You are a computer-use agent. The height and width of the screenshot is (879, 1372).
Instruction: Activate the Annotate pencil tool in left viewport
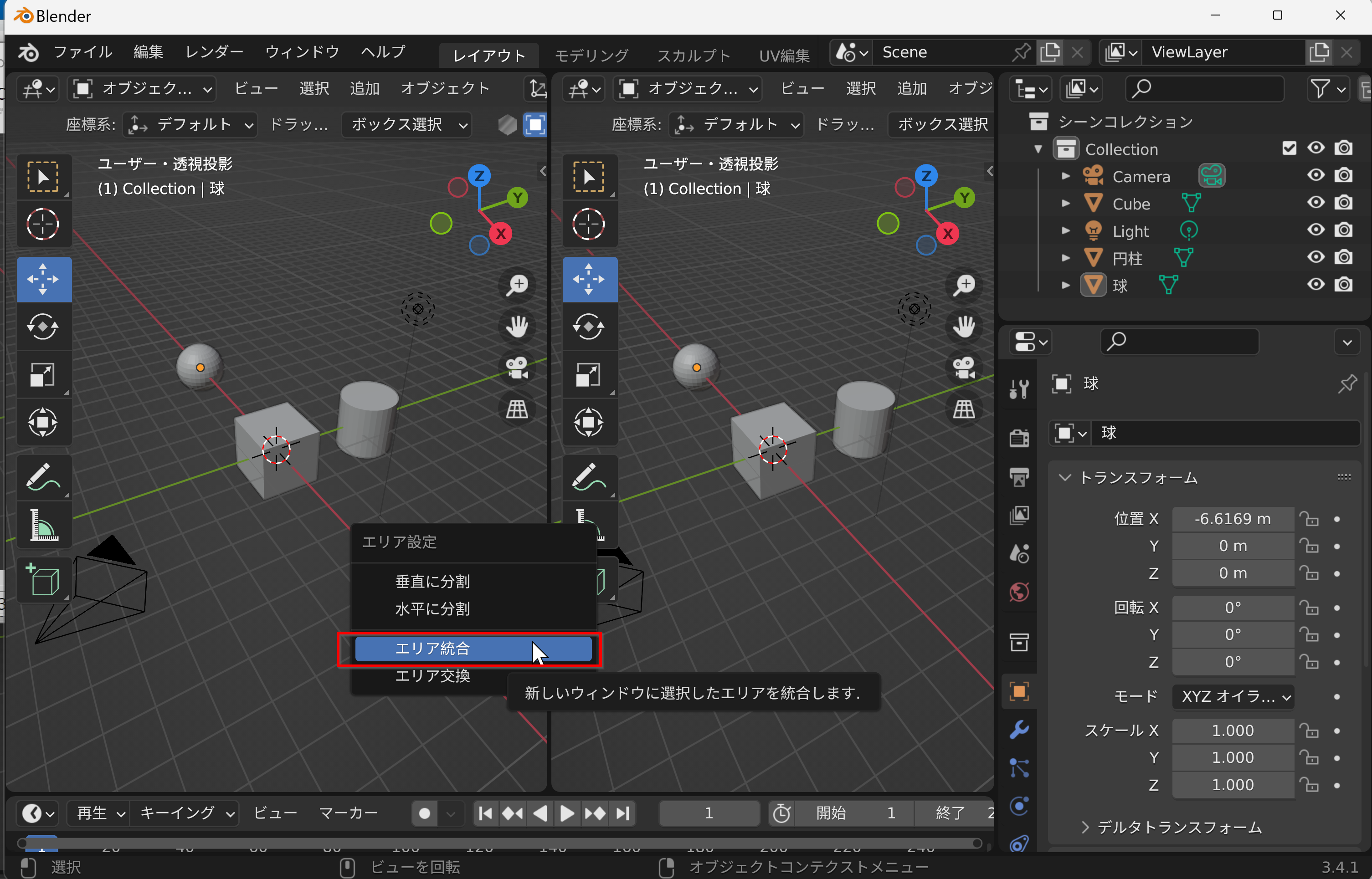[x=43, y=476]
